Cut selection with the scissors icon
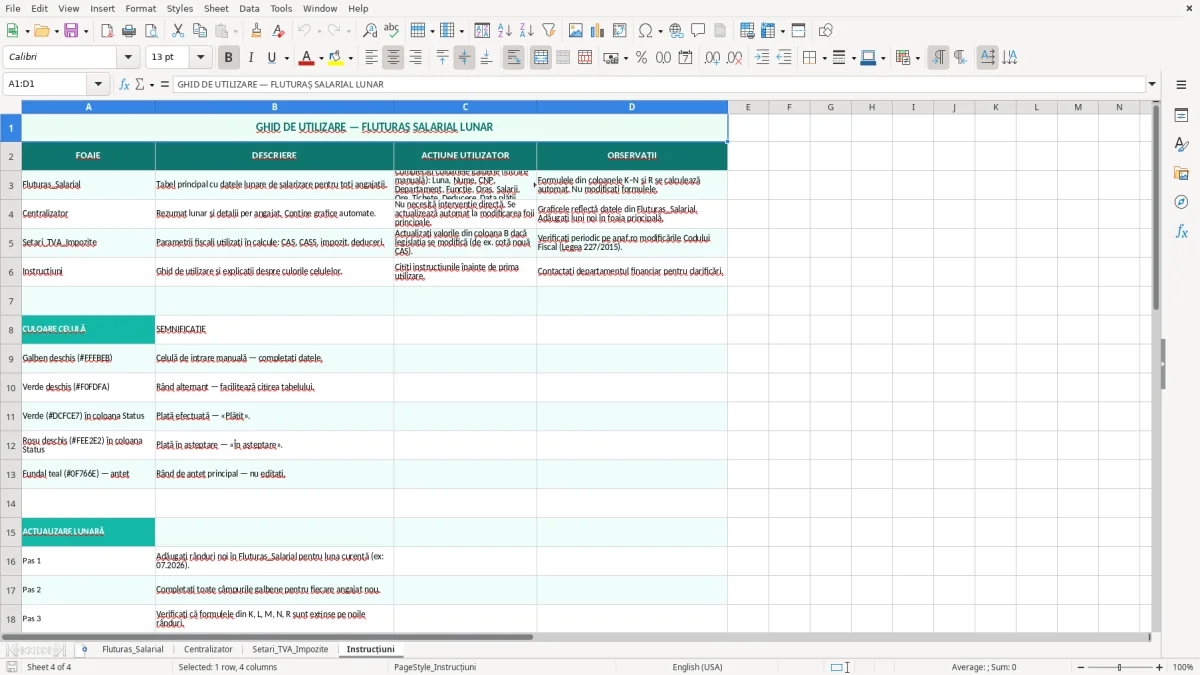Image resolution: width=1200 pixels, height=675 pixels. coord(178,31)
